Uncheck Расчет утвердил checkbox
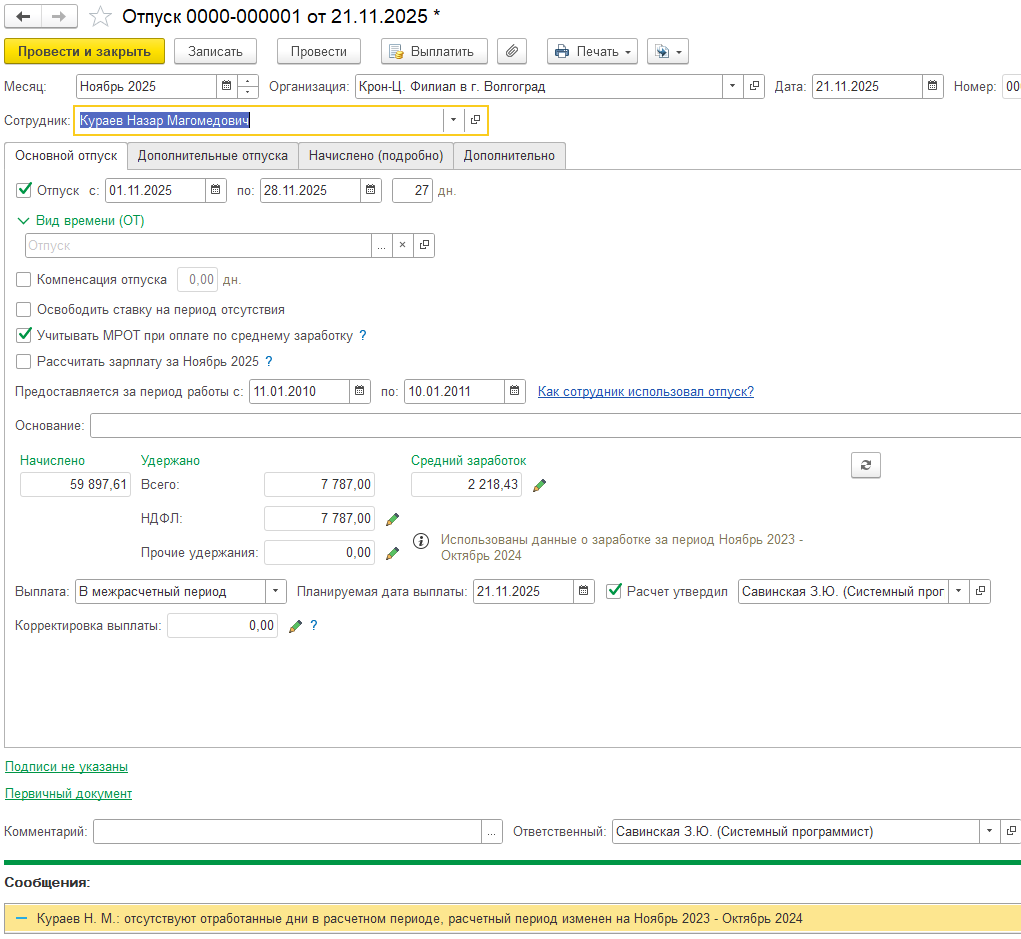 (x=614, y=591)
